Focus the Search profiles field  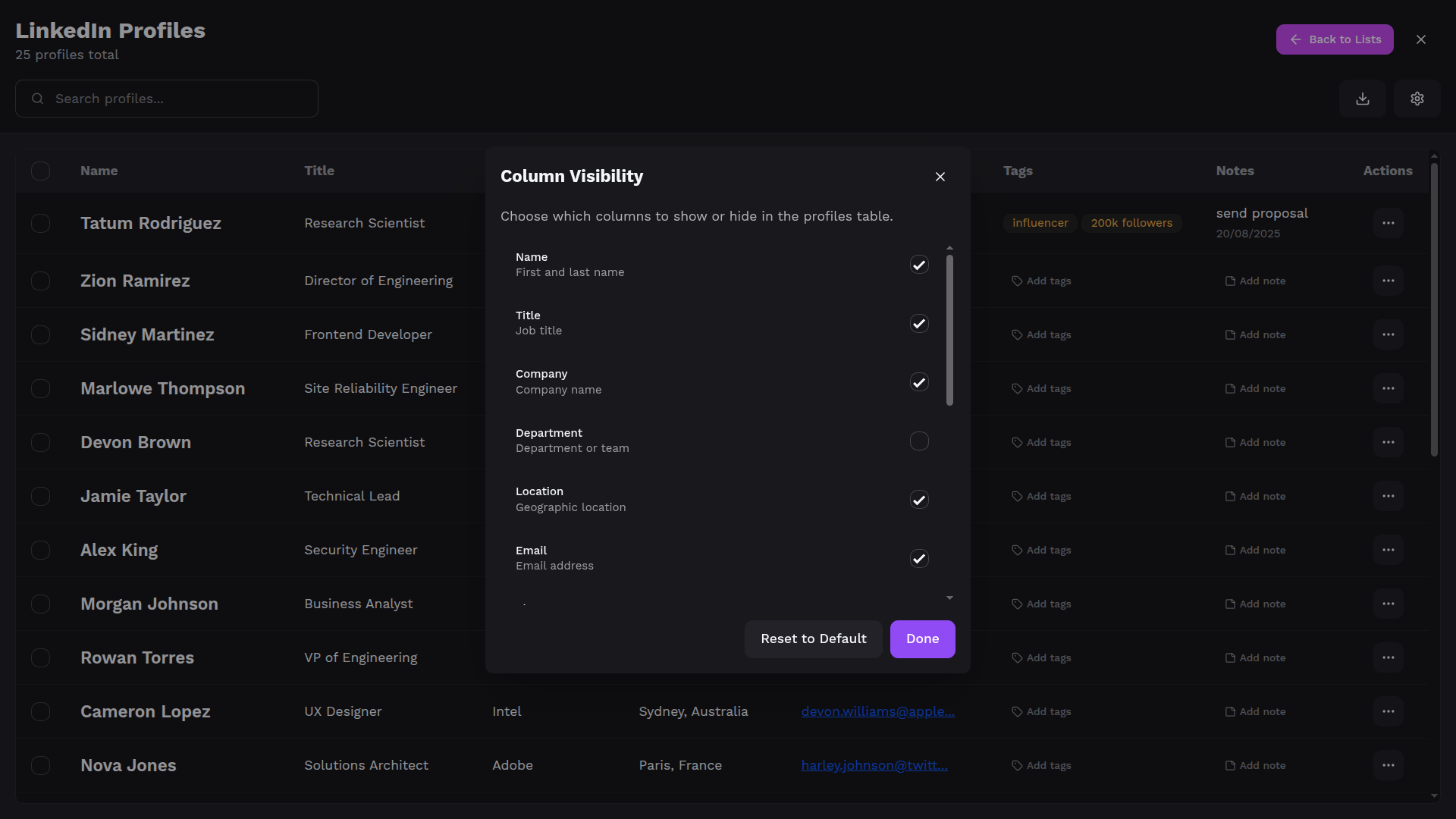167,99
